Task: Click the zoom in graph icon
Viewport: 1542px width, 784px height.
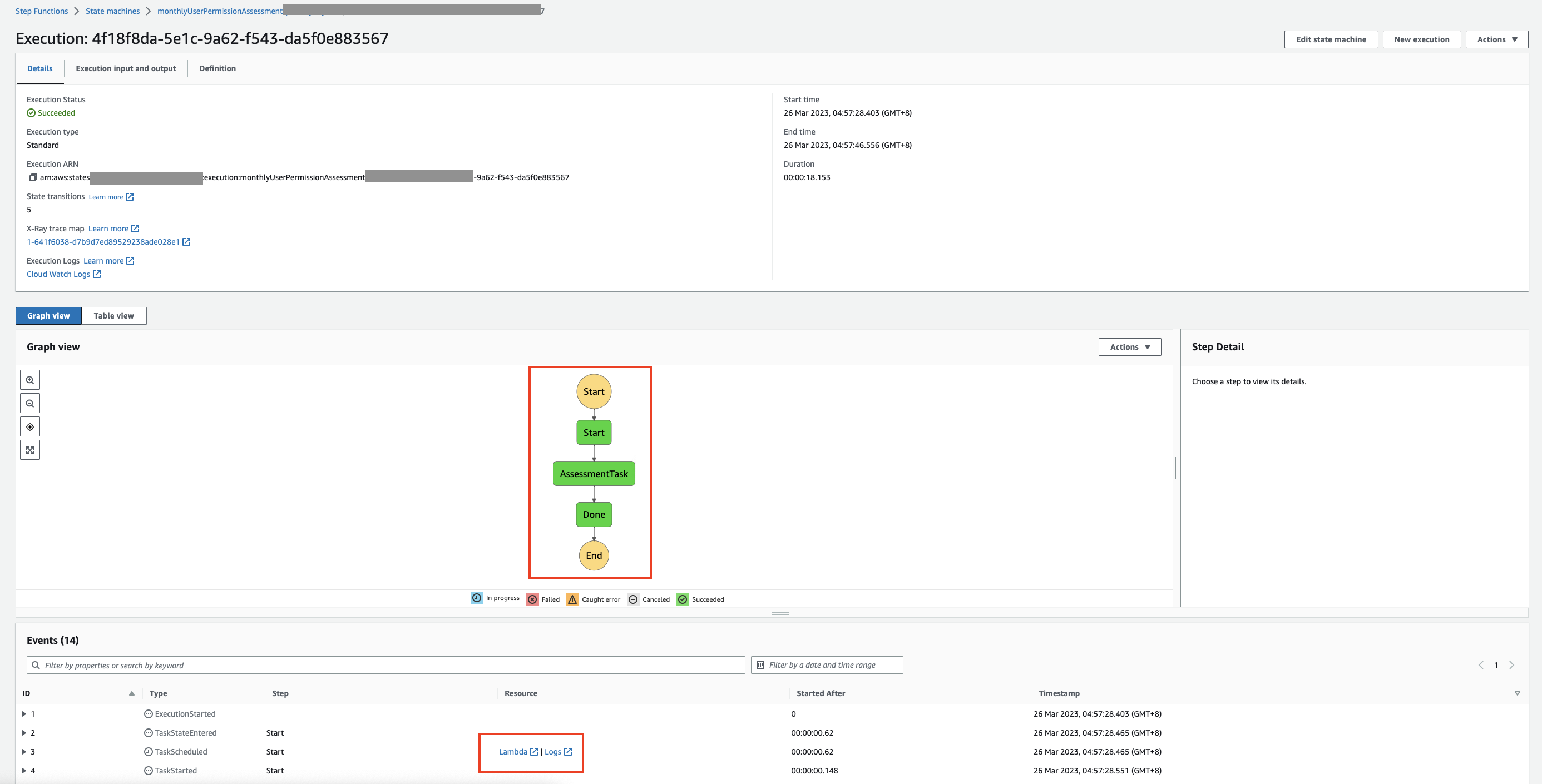Action: tap(30, 380)
